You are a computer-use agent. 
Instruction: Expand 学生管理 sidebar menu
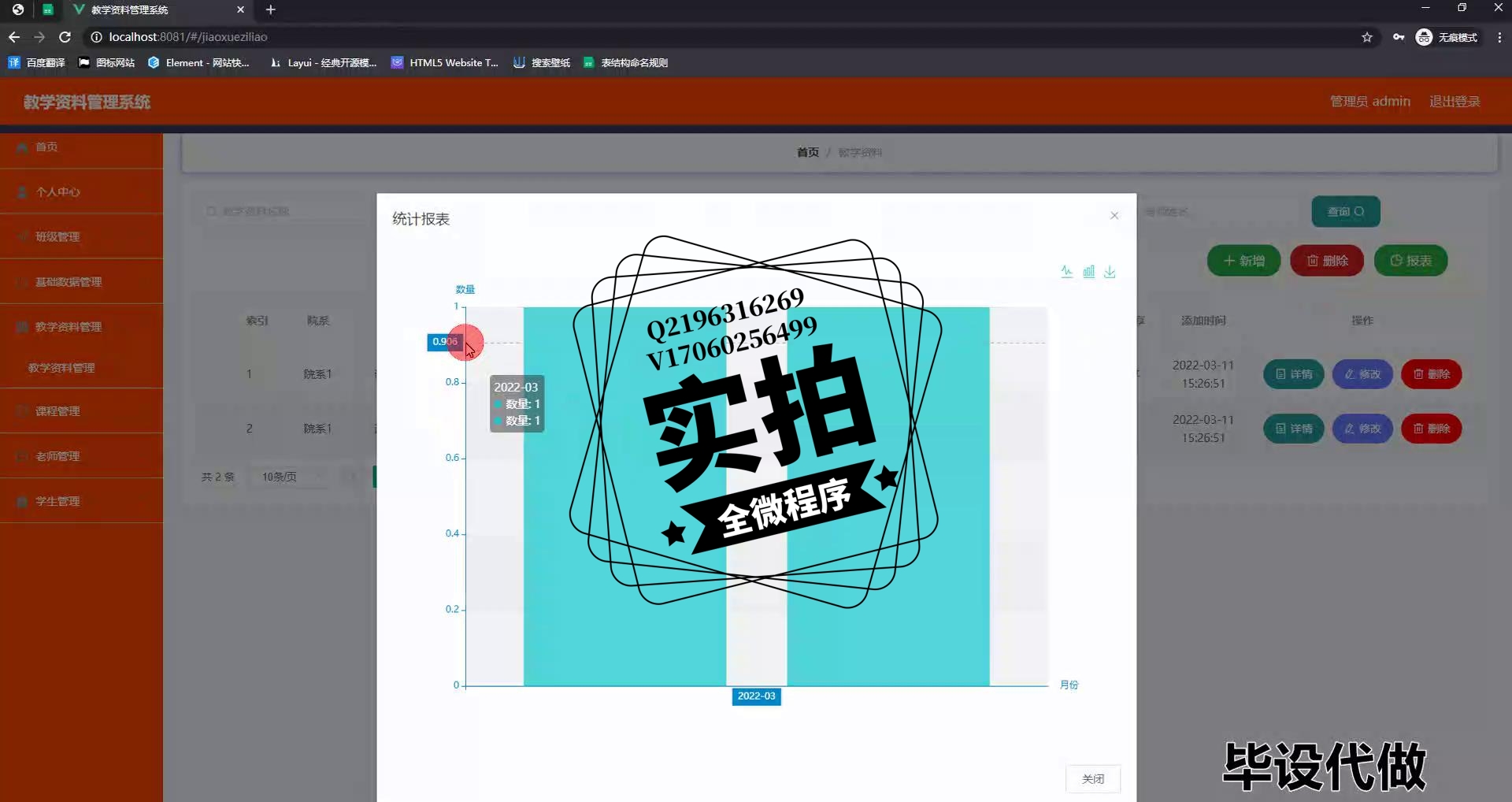pos(81,501)
